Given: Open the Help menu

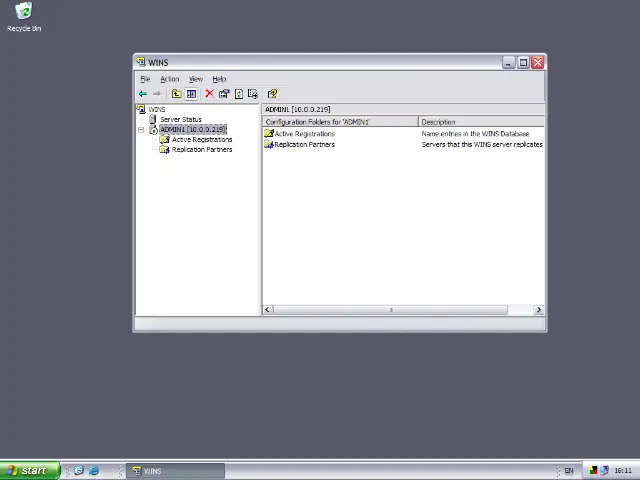Looking at the screenshot, I should [219, 79].
